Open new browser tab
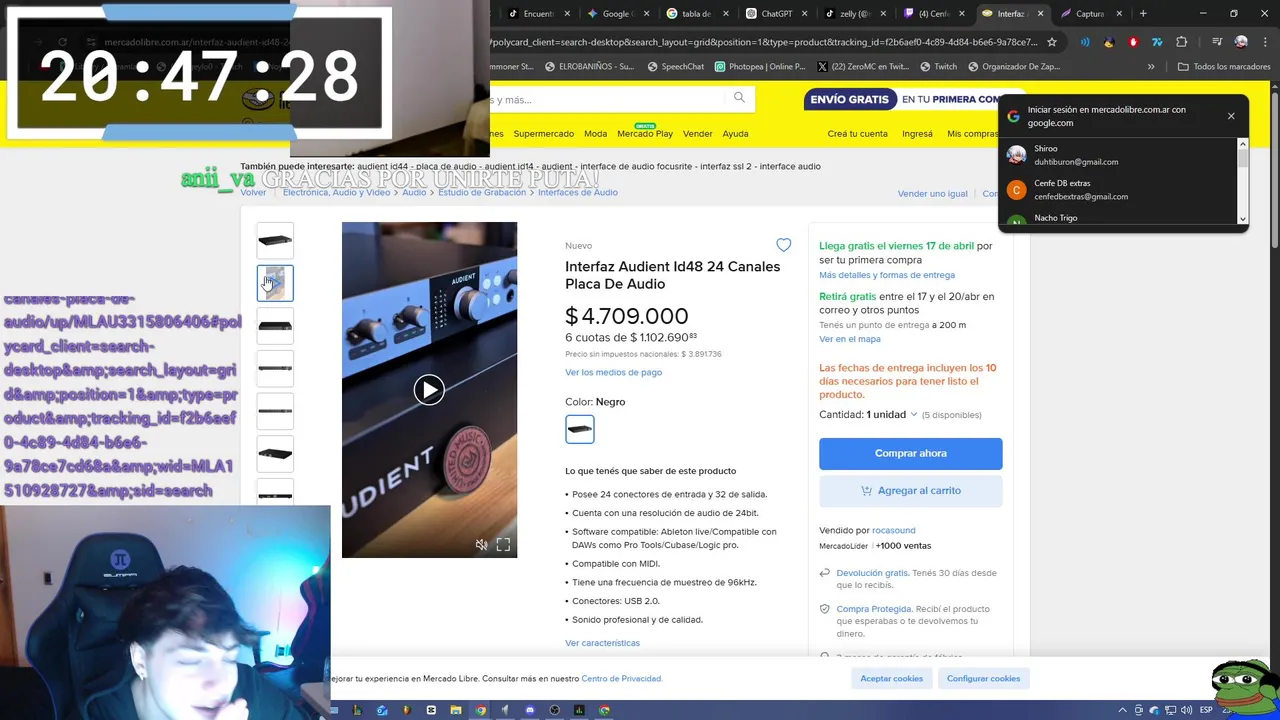The image size is (1280, 720). (x=1143, y=14)
